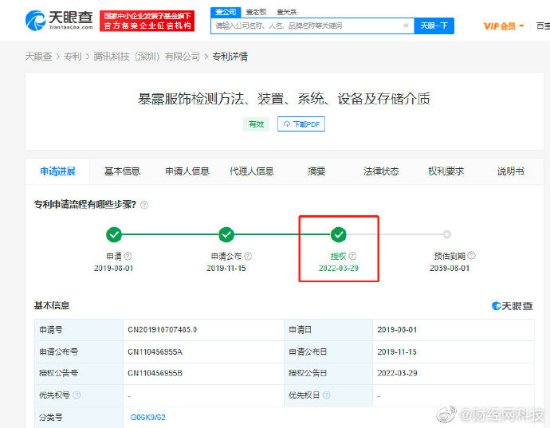This screenshot has width=550, height=428.
Task: Download the patent via 下载PDF button
Action: (301, 124)
